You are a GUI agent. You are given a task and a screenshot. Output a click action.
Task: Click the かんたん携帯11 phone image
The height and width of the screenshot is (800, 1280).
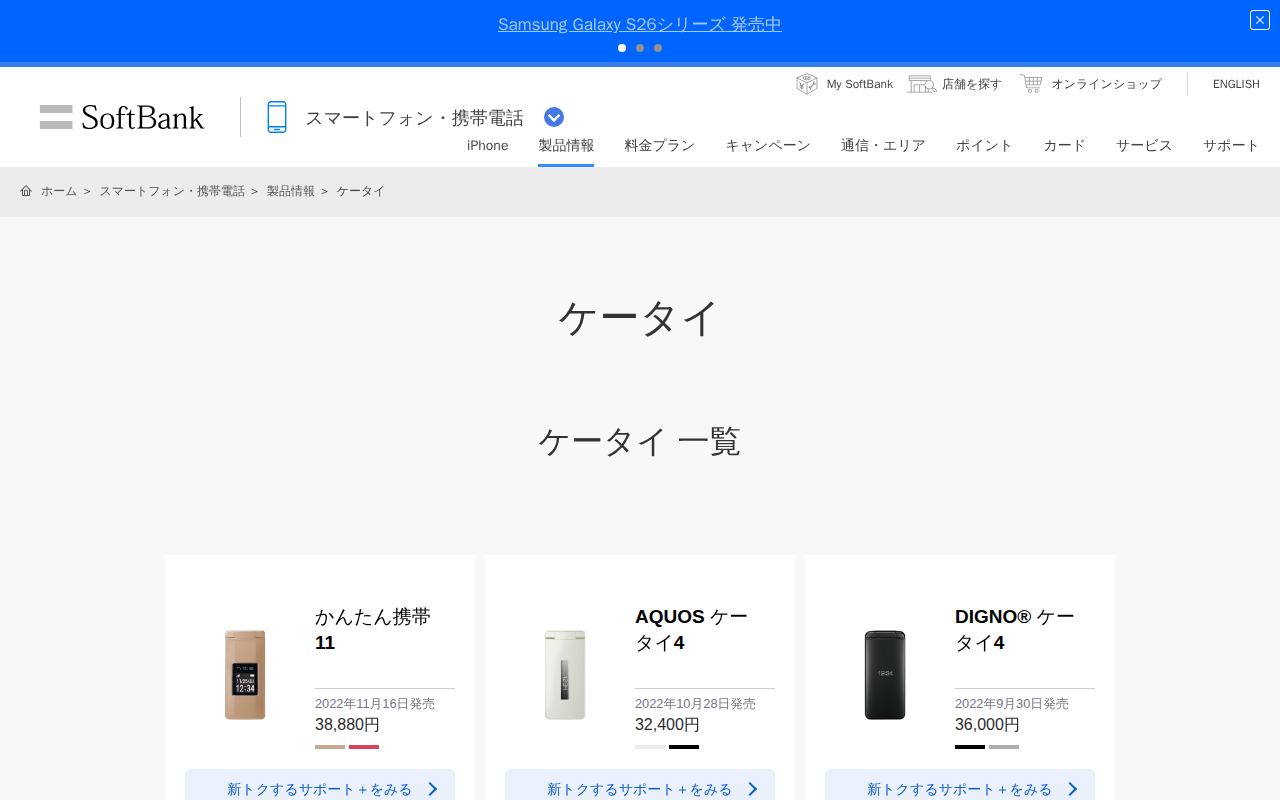click(x=245, y=675)
